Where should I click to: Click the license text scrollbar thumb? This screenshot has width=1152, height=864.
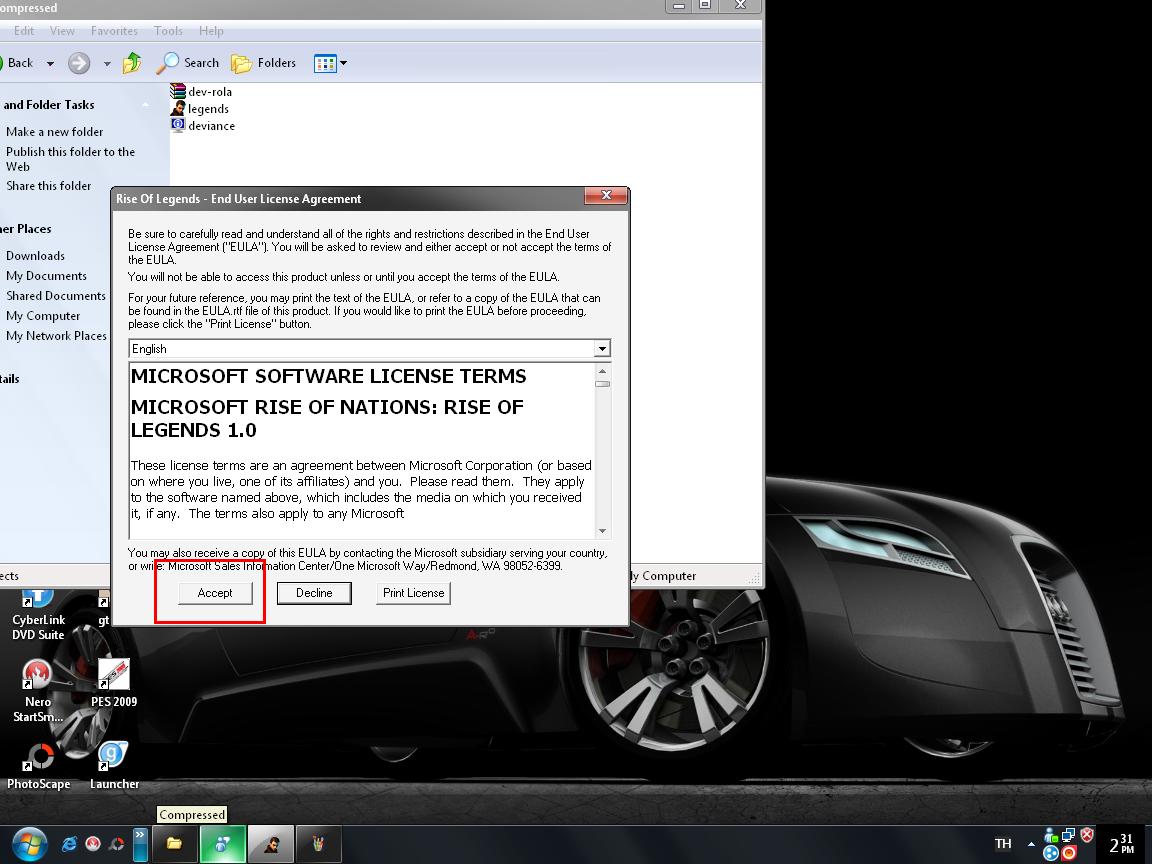pyautogui.click(x=602, y=384)
